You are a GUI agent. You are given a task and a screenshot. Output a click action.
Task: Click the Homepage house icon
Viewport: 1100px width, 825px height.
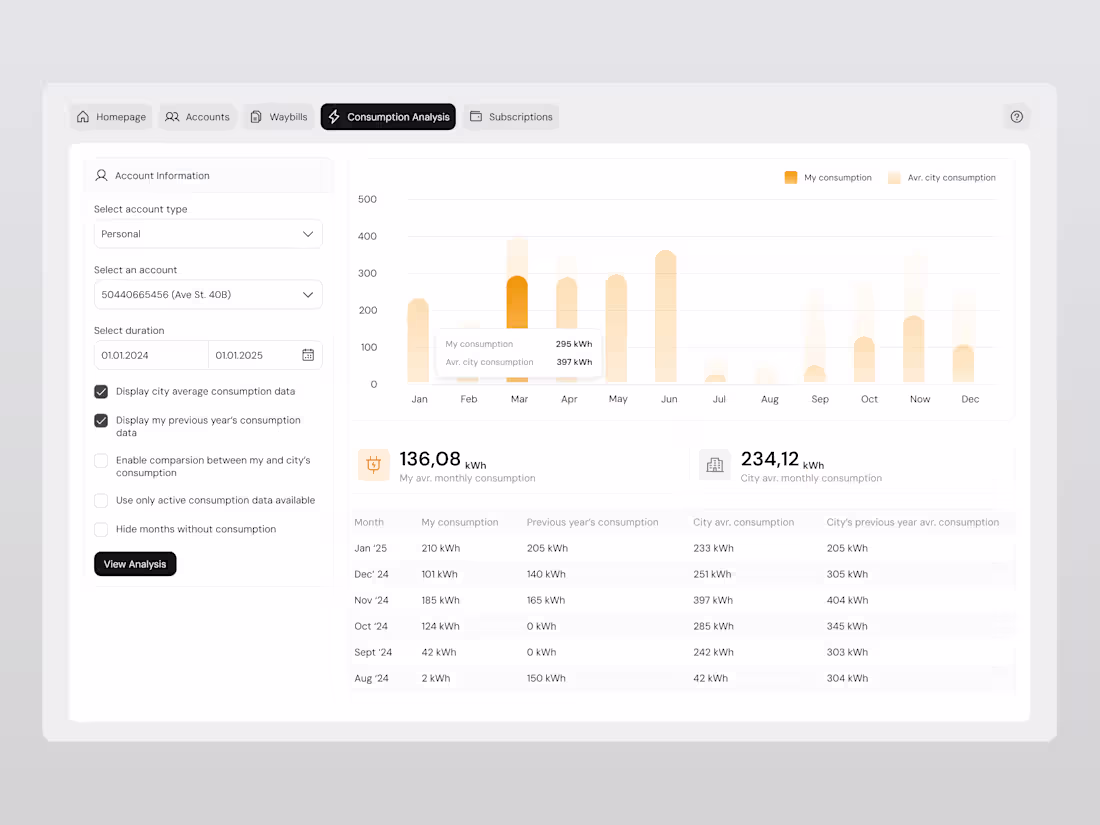(83, 117)
